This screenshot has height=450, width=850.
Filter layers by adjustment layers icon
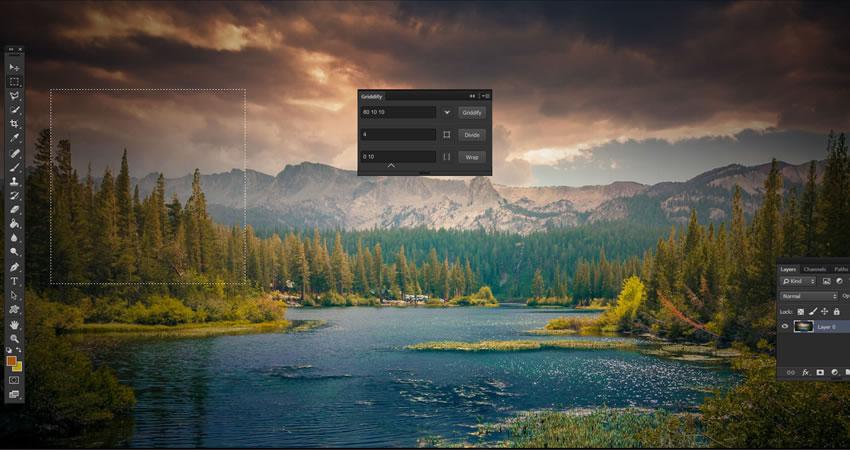coord(839,281)
